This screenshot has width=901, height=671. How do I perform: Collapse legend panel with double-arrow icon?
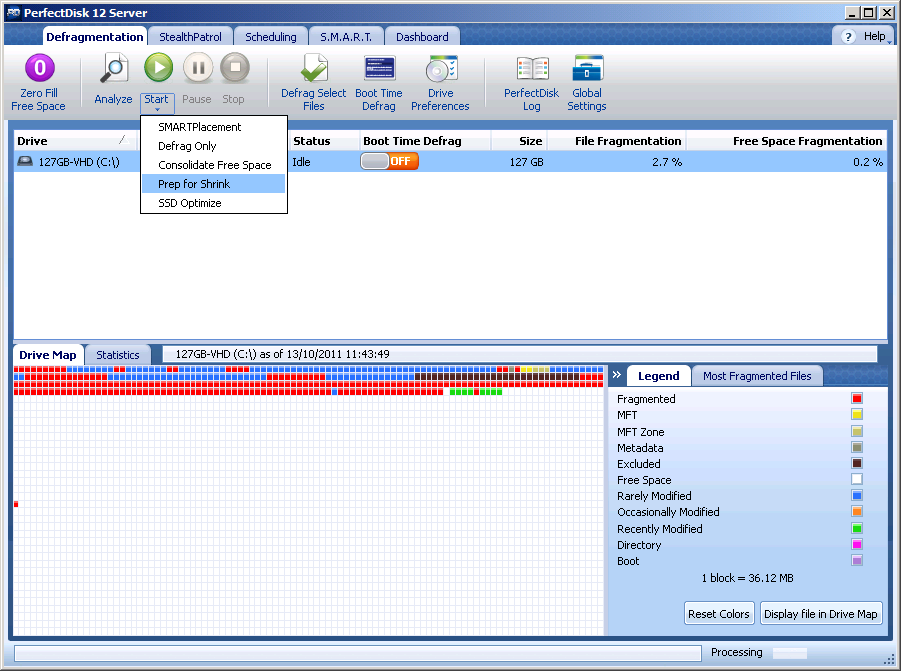[x=617, y=375]
